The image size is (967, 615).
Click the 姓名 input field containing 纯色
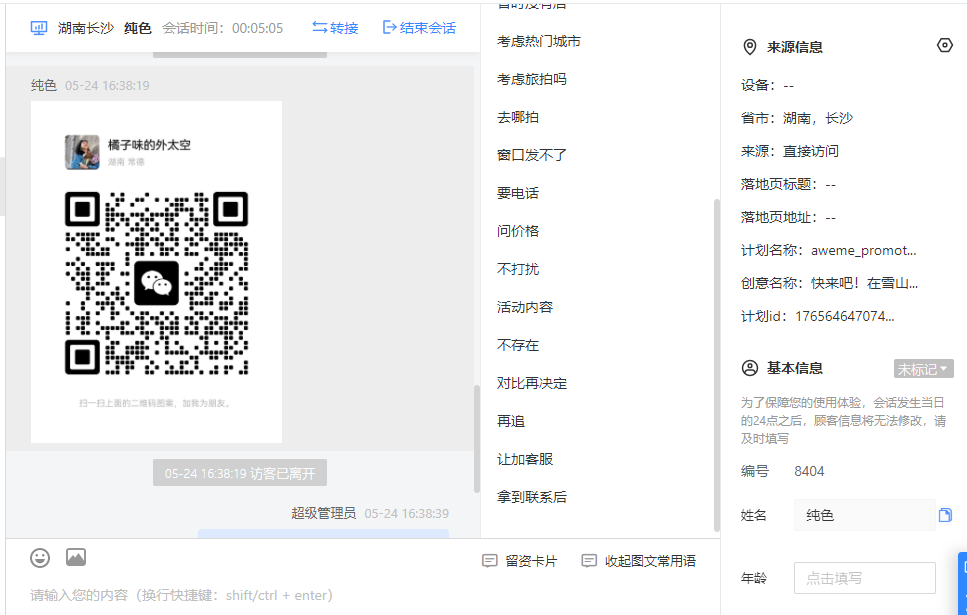(865, 515)
